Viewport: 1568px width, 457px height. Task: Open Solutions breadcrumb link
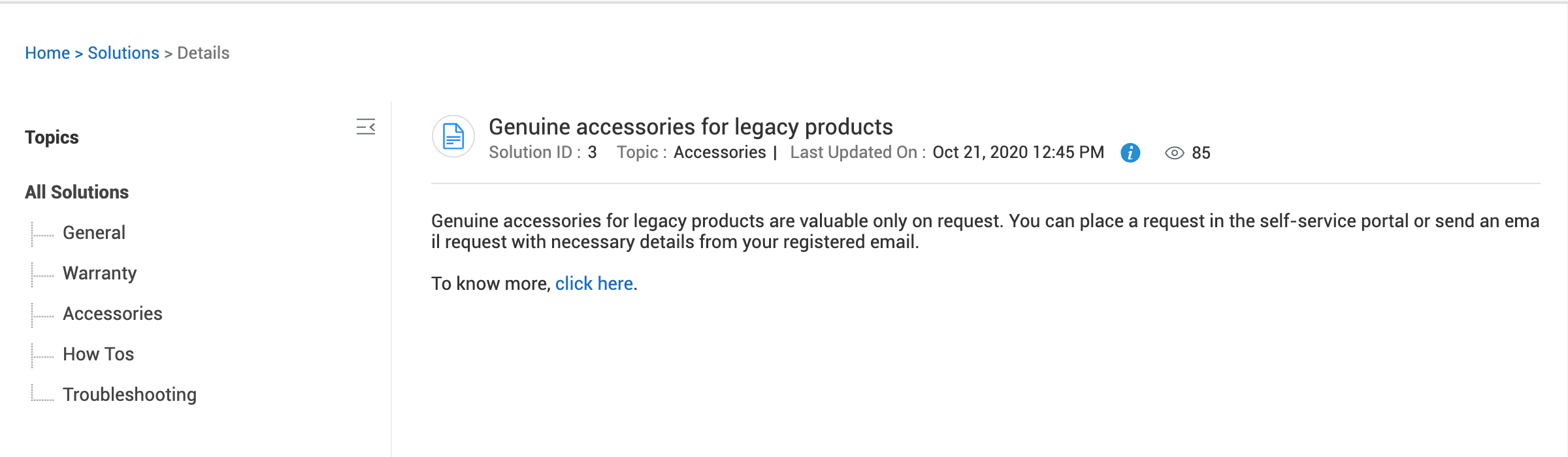pyautogui.click(x=123, y=53)
